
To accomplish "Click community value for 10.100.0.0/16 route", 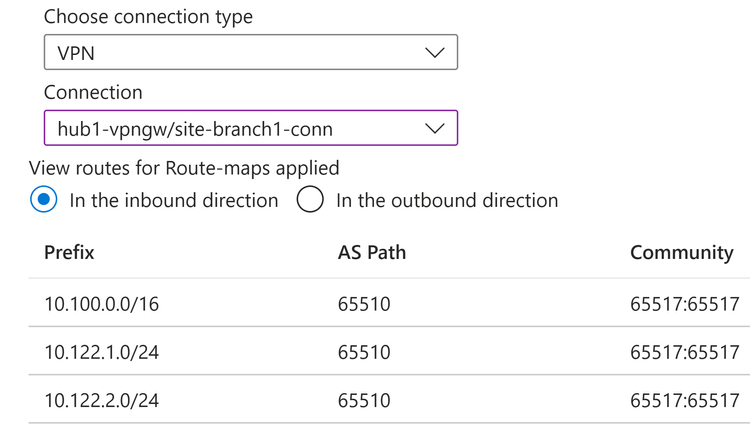I will (684, 303).
